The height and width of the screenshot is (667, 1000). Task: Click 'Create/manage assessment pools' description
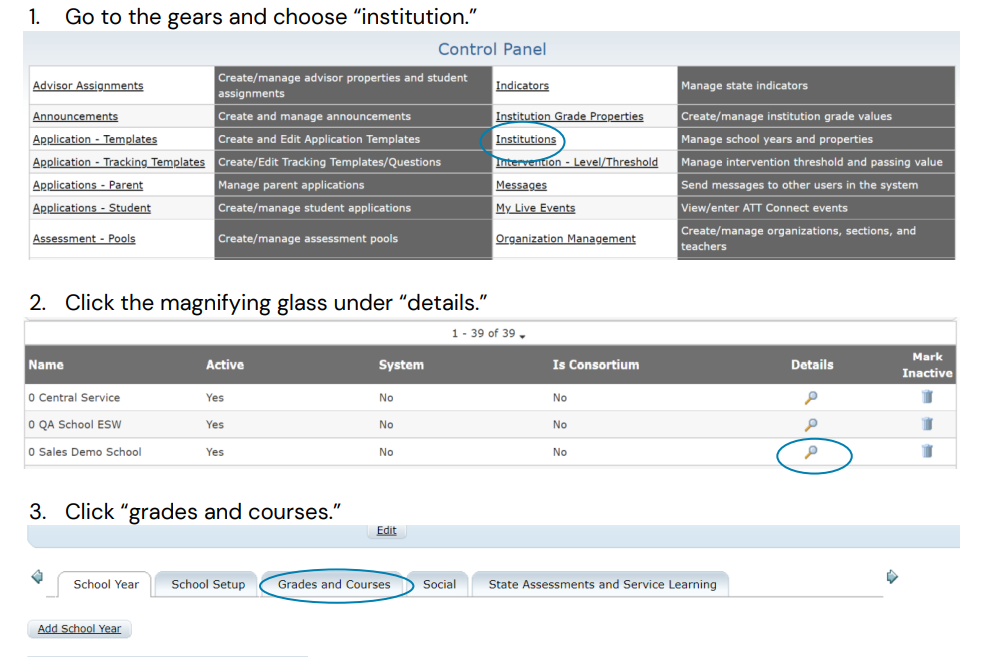(308, 238)
